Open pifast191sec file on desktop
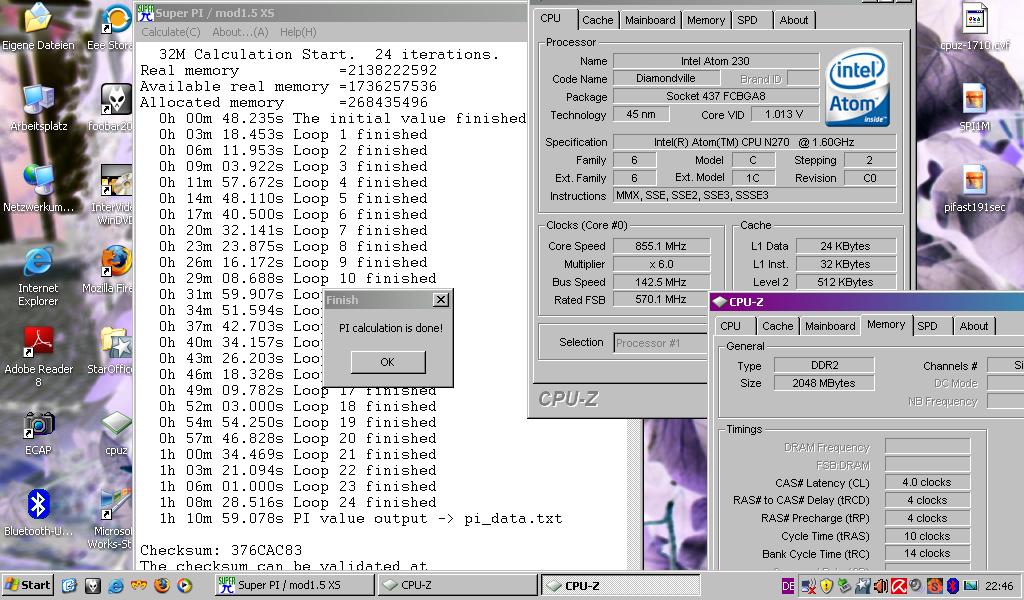Image resolution: width=1024 pixels, height=600 pixels. (974, 189)
